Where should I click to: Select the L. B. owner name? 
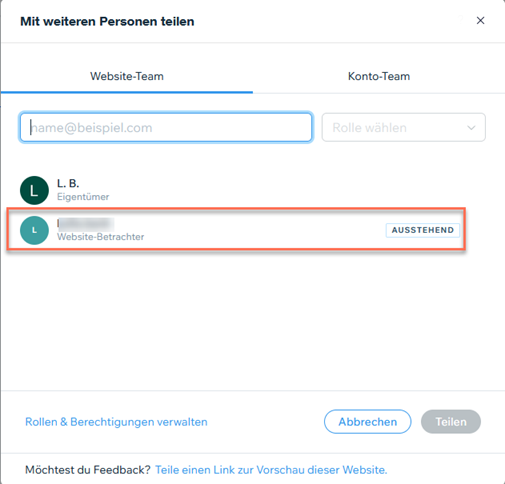[x=68, y=183]
